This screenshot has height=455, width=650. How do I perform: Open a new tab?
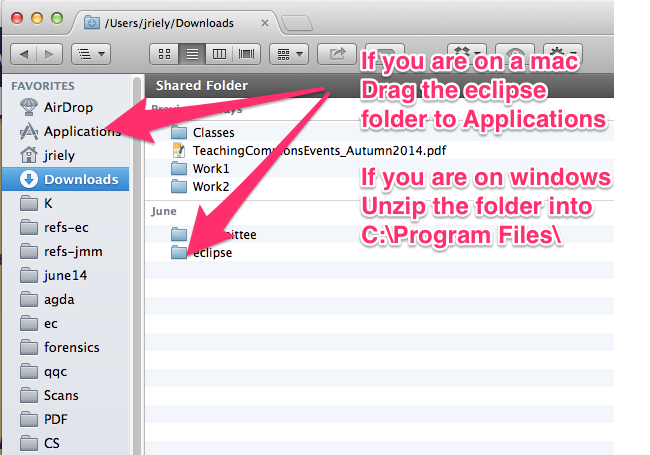[x=298, y=22]
